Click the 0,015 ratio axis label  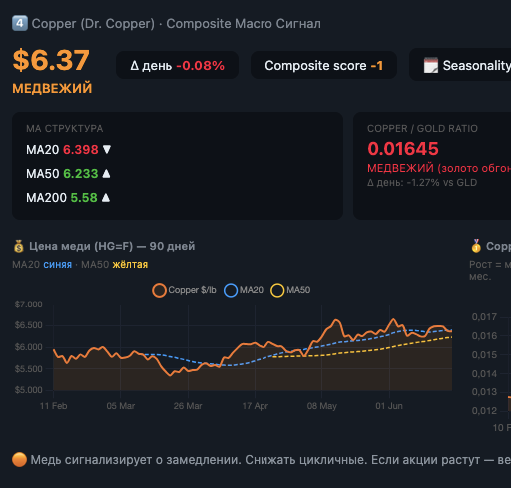click(x=484, y=355)
